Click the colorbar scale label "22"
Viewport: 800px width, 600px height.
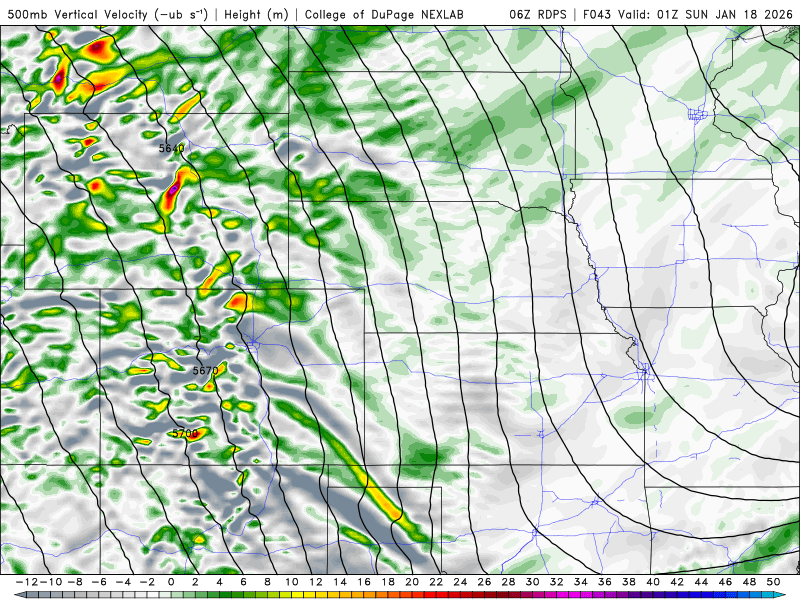tap(436, 582)
